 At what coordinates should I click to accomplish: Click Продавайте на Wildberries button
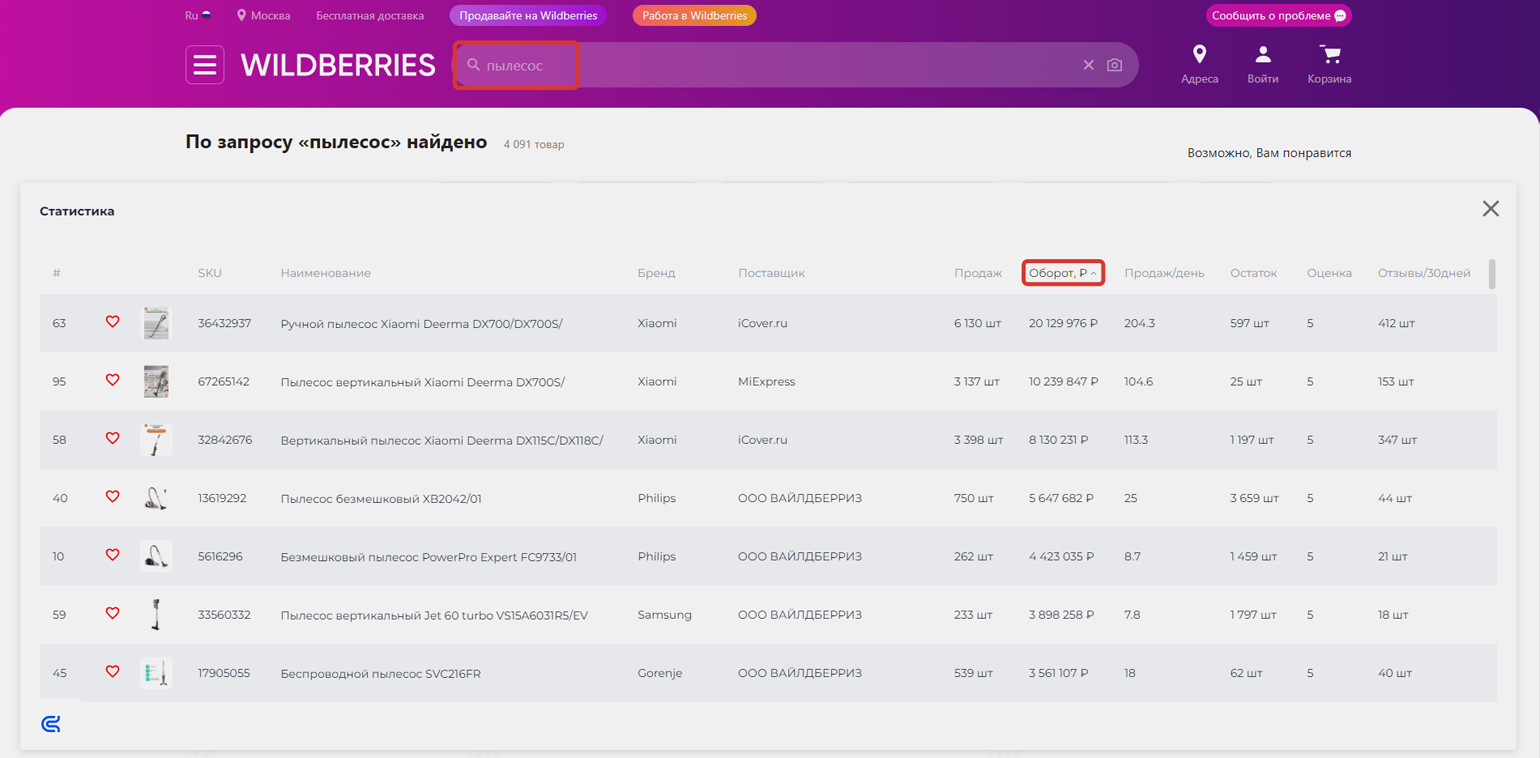[528, 16]
